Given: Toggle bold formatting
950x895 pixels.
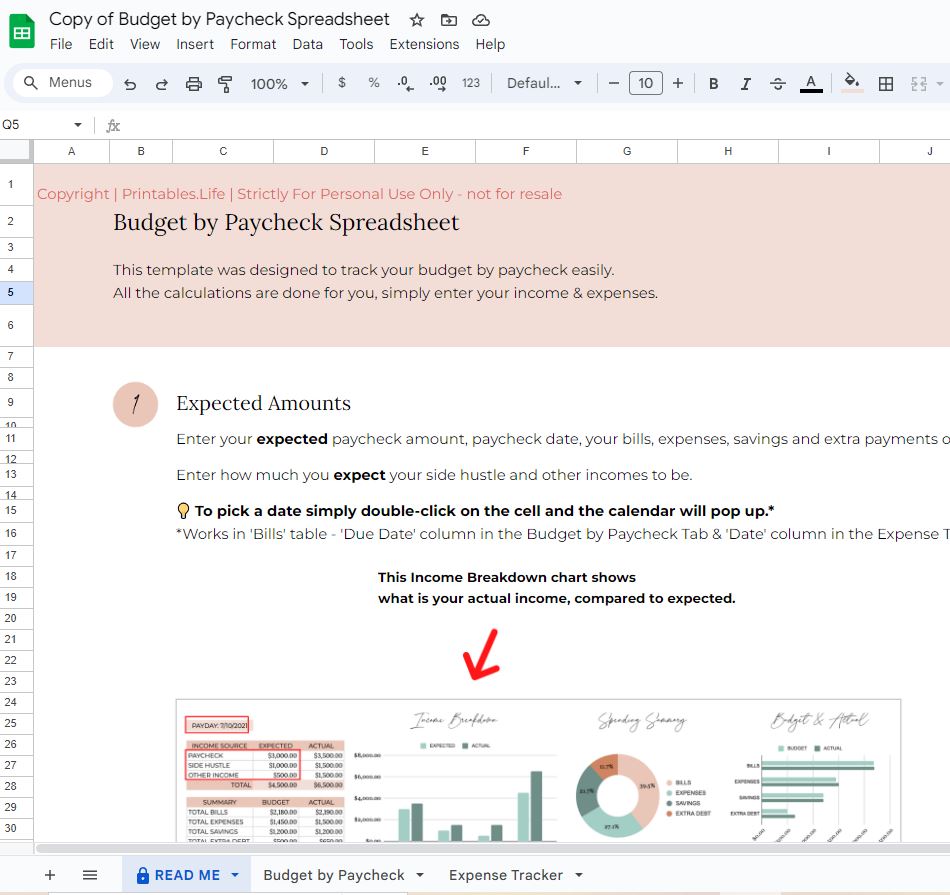Looking at the screenshot, I should coord(714,84).
